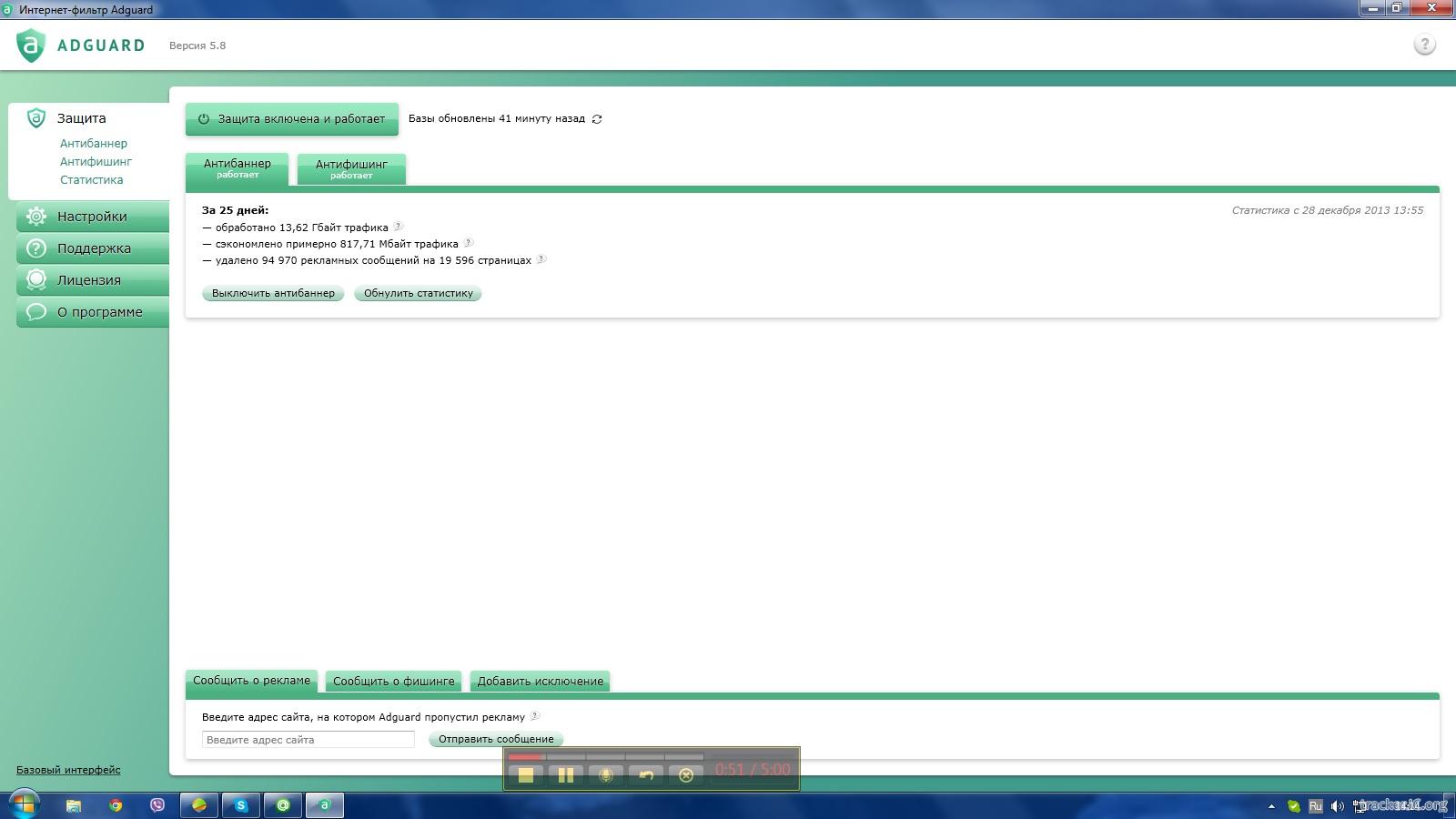Disable antibanner via 'Выключить антибаннер'
Screen dimensions: 1456x819
tap(273, 293)
